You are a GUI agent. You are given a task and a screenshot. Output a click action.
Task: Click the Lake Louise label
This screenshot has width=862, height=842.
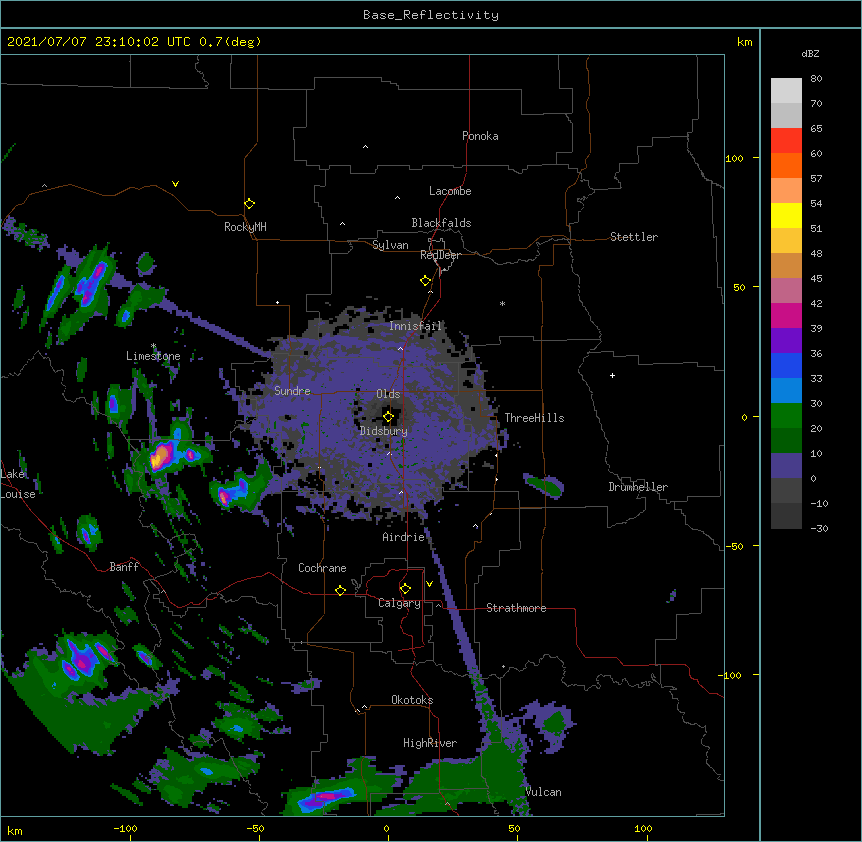[x=18, y=484]
